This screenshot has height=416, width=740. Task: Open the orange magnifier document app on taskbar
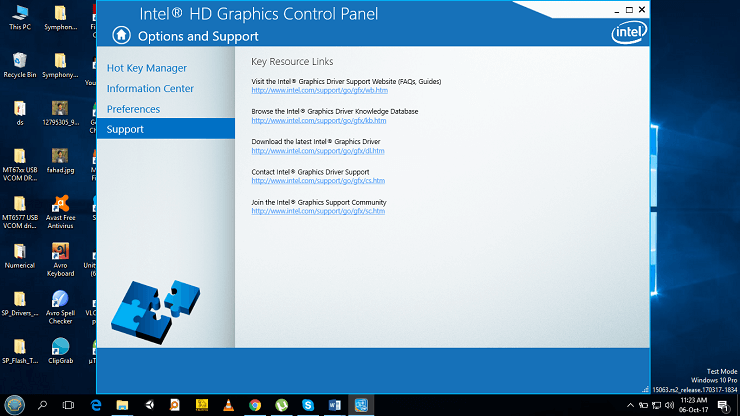(x=175, y=405)
